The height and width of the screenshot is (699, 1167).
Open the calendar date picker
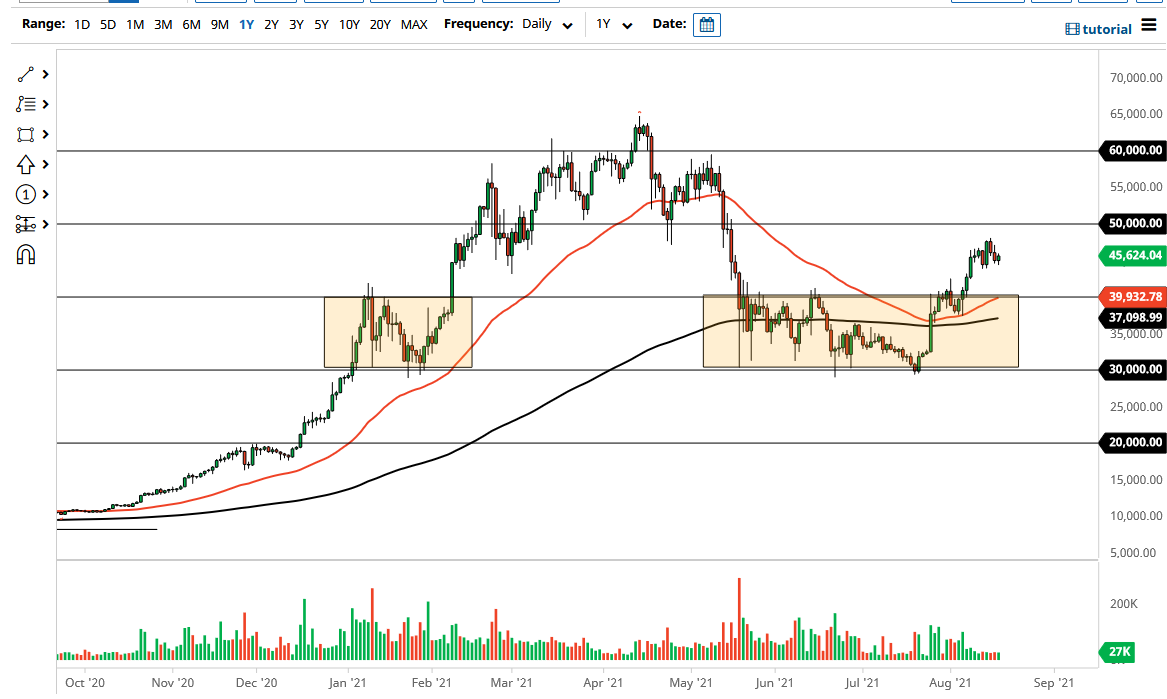tap(707, 25)
